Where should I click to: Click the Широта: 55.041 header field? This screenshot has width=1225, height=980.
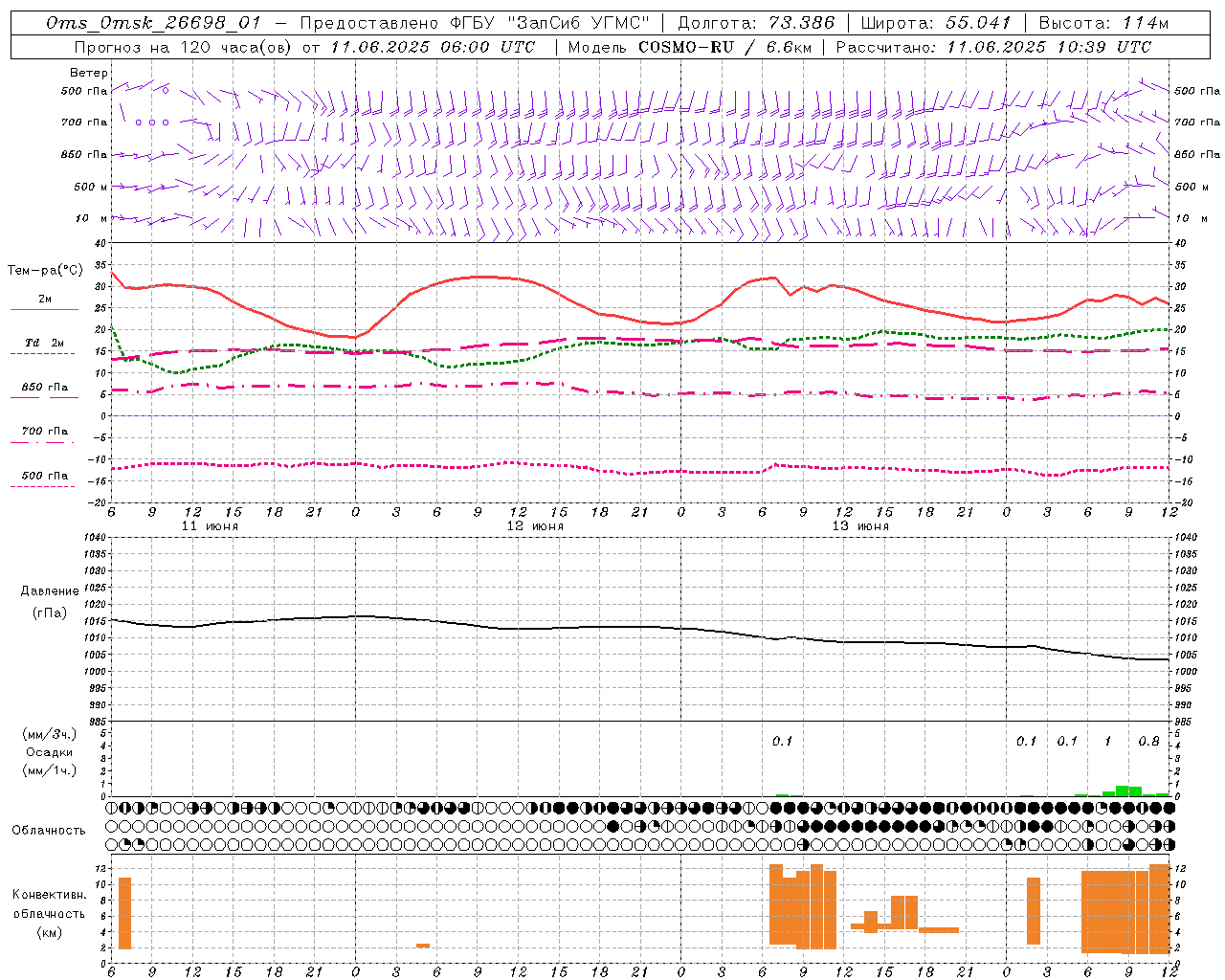[x=936, y=23]
